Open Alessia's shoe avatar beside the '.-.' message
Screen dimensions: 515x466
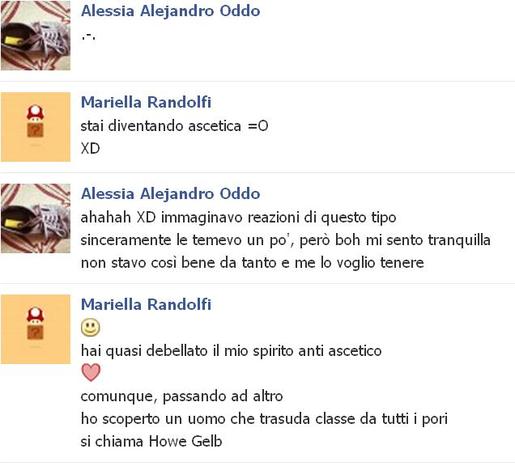click(36, 35)
